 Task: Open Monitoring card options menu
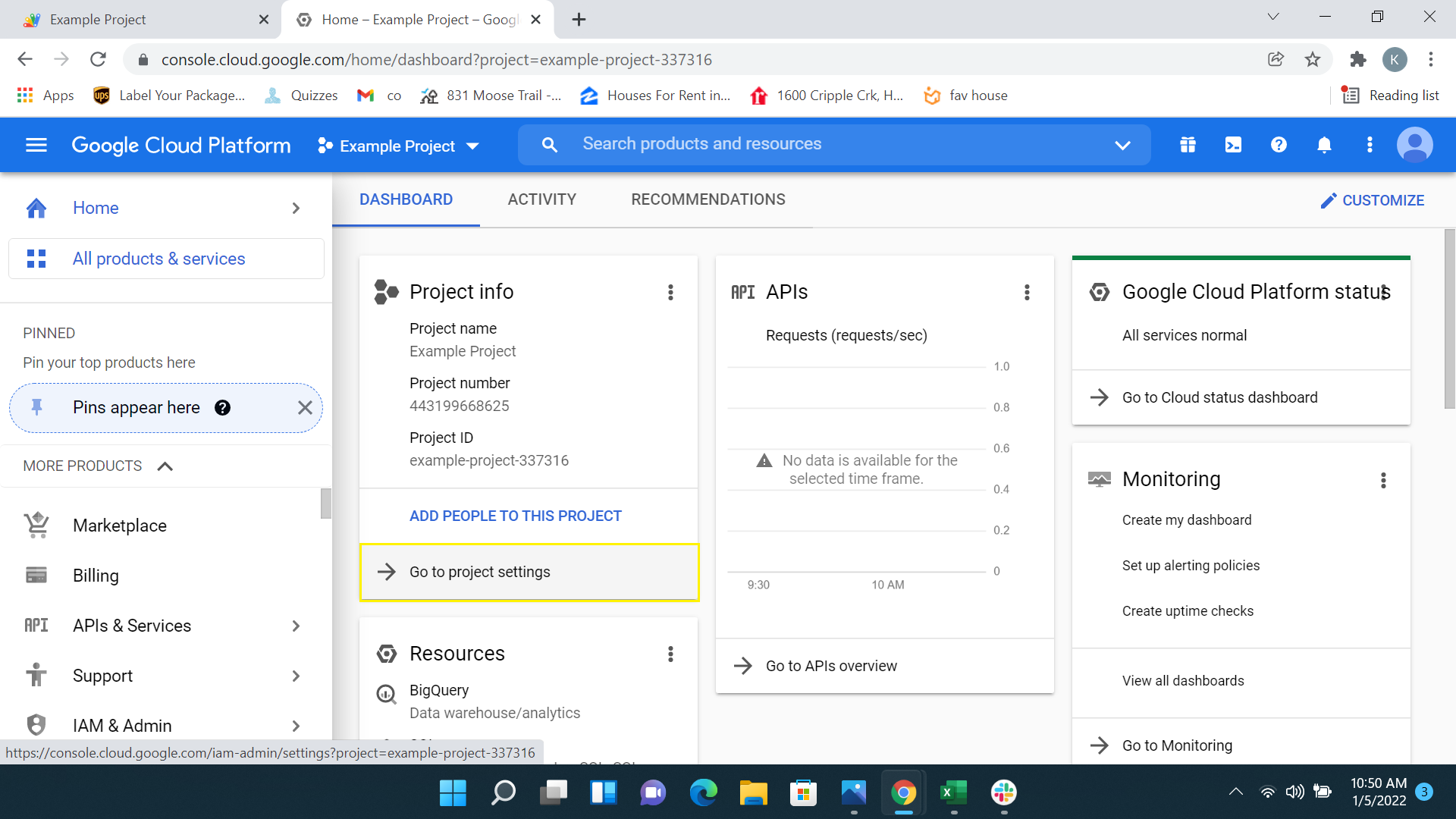click(1383, 480)
